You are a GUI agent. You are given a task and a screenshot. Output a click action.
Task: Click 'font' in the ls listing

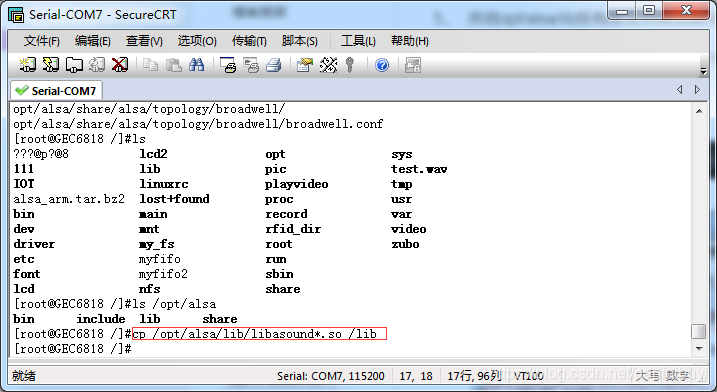[27, 274]
